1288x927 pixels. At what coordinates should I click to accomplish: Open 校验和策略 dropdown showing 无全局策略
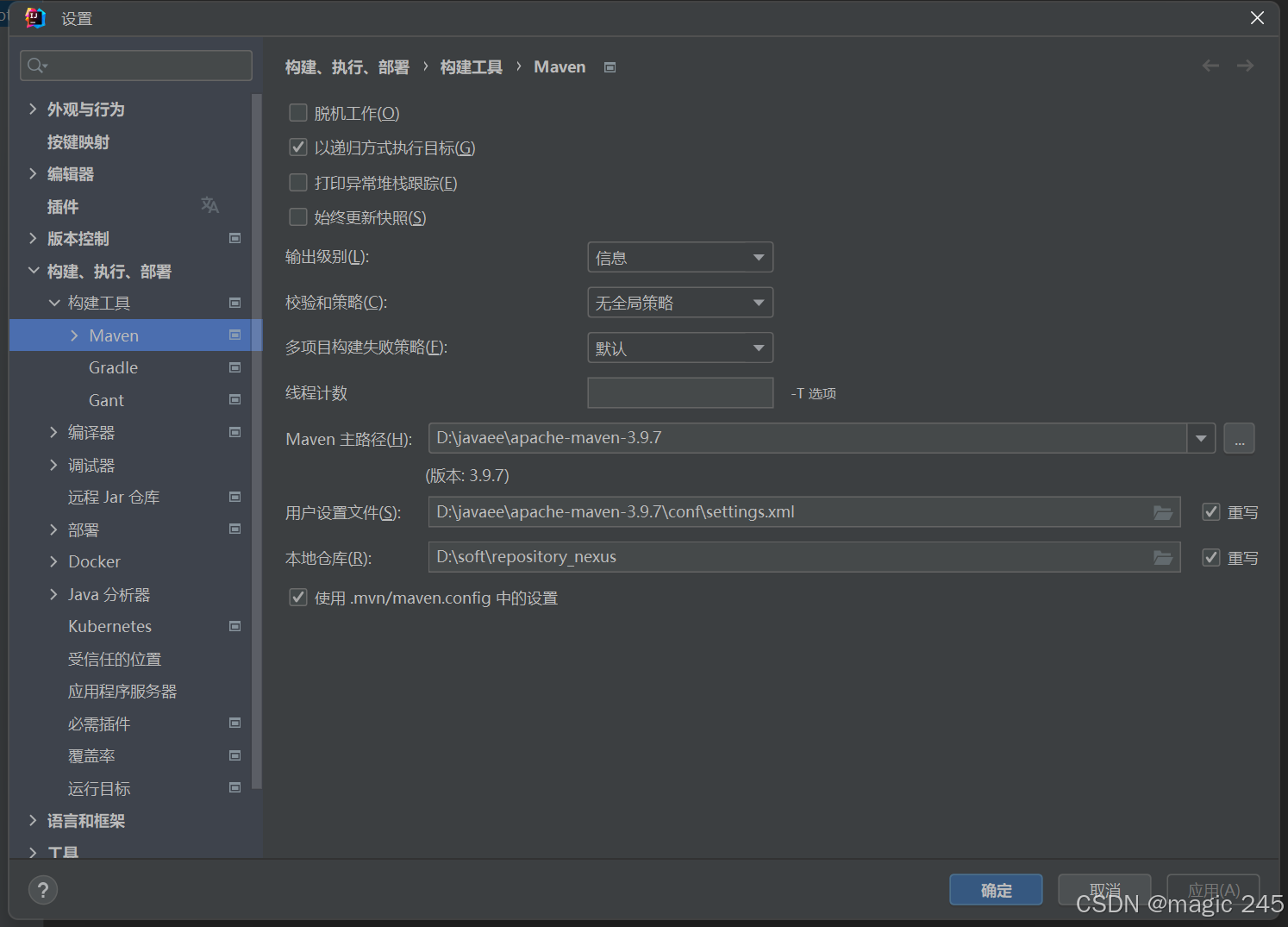coord(680,303)
